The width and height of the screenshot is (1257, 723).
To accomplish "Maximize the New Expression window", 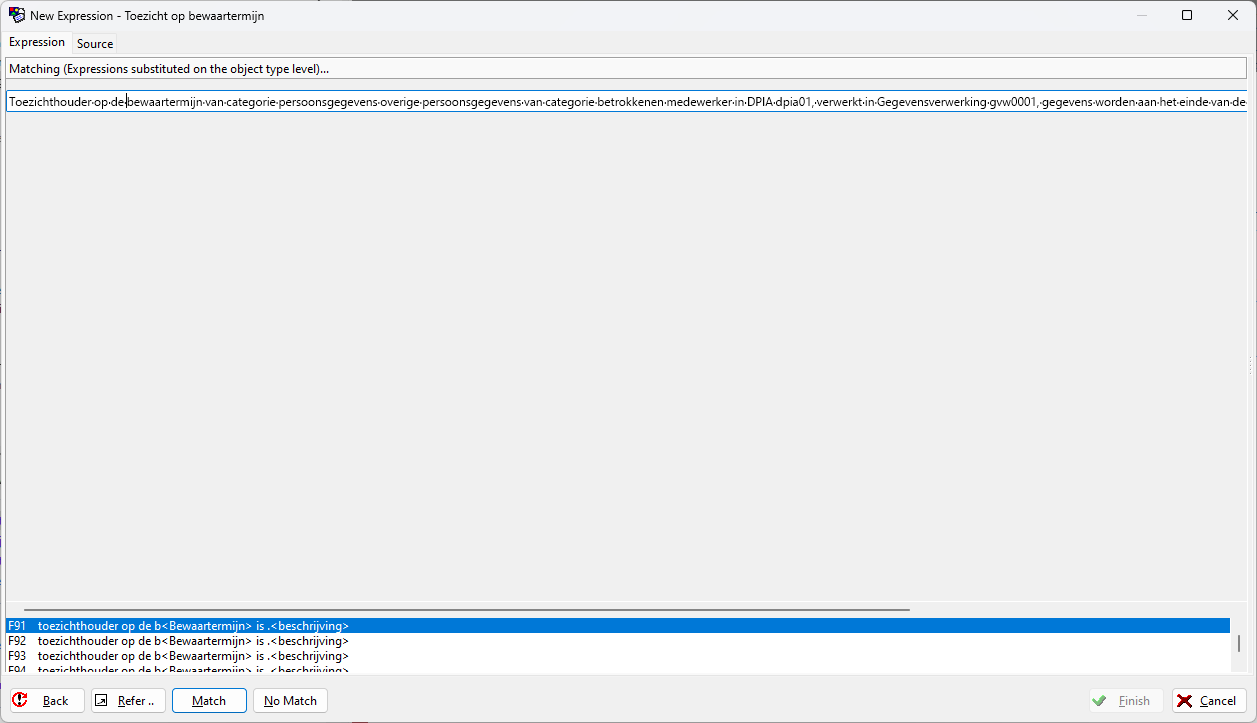I will point(1187,15).
